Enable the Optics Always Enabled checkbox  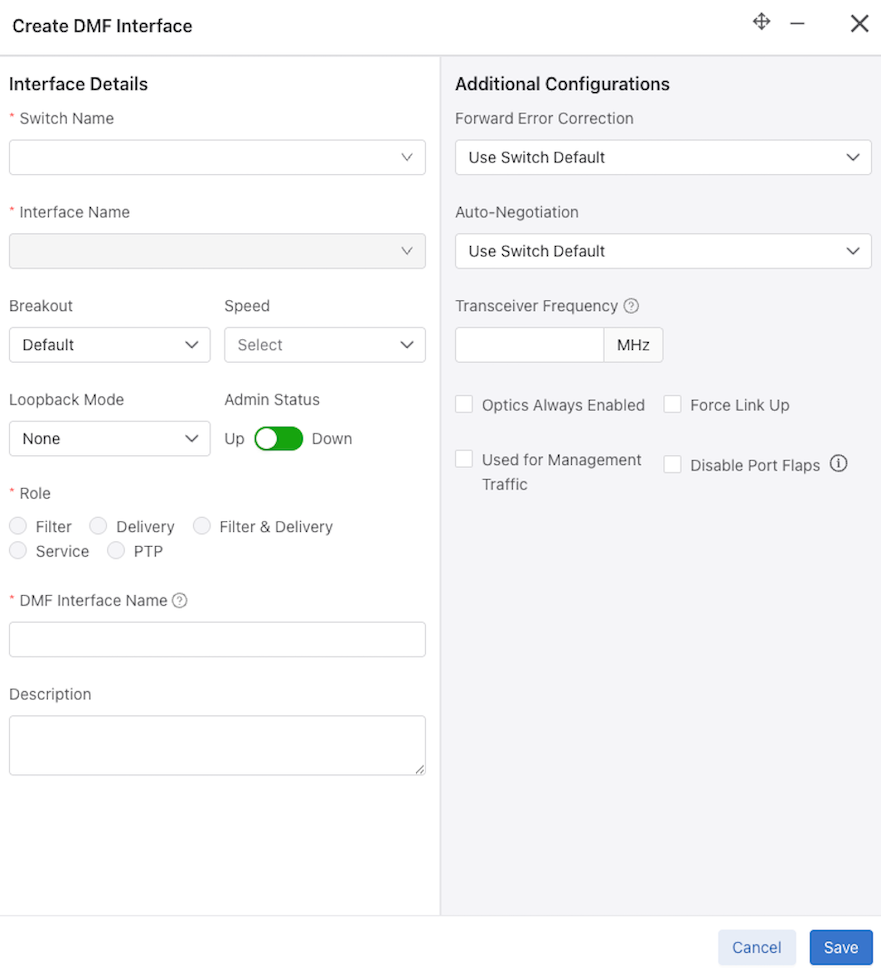point(464,404)
